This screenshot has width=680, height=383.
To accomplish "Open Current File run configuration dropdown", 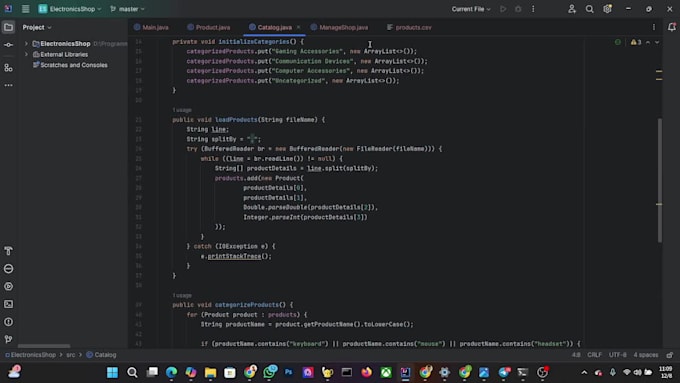I will (471, 9).
